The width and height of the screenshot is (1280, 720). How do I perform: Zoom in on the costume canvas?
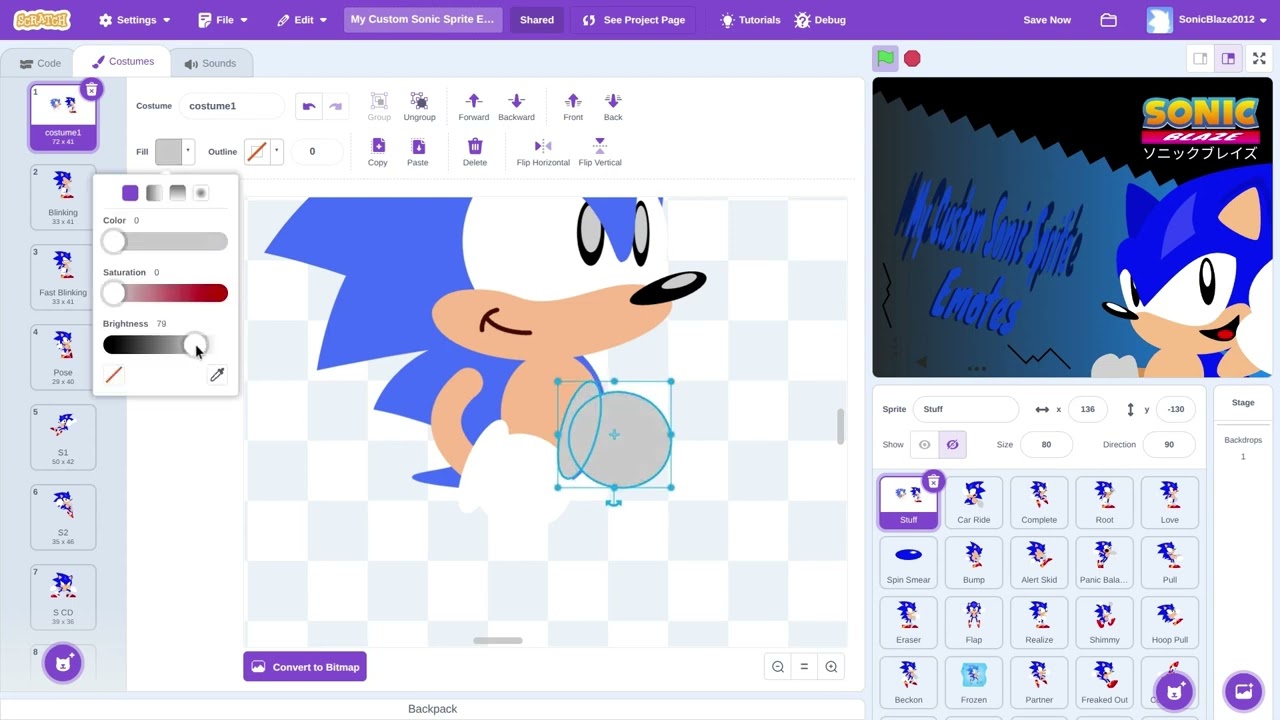coord(831,667)
